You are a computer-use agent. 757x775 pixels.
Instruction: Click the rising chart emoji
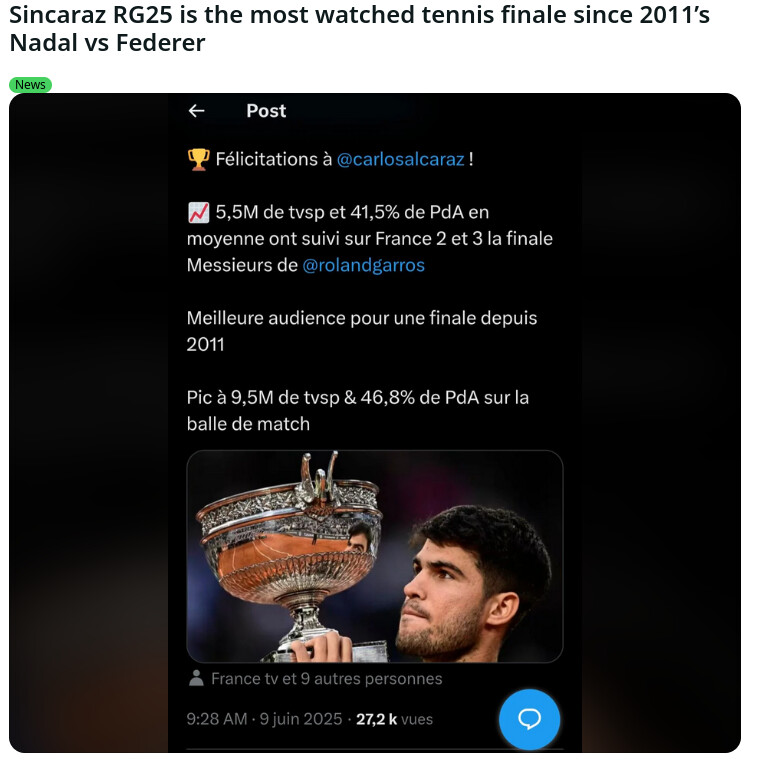pos(199,213)
